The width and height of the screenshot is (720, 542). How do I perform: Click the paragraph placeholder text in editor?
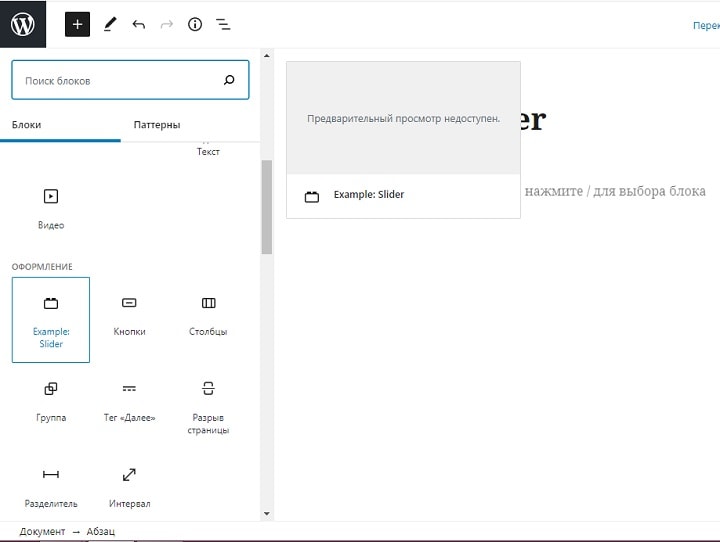click(x=615, y=191)
